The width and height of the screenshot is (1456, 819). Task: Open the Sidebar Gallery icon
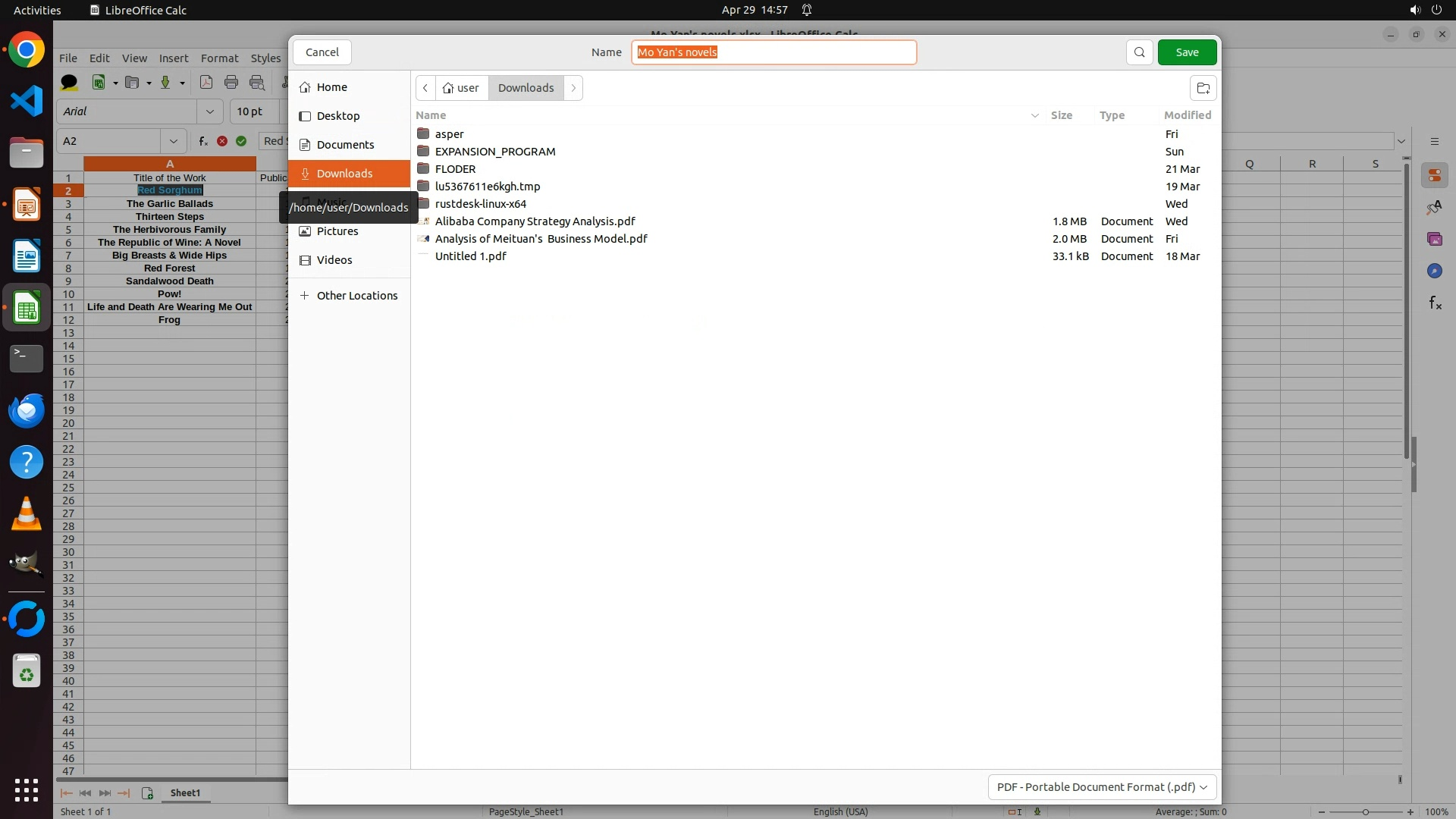point(1435,239)
